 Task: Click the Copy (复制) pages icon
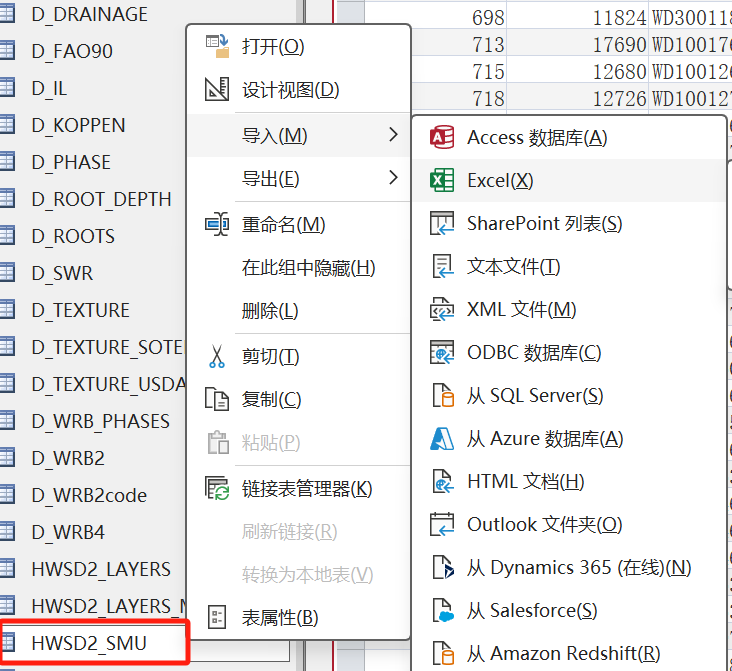(217, 399)
